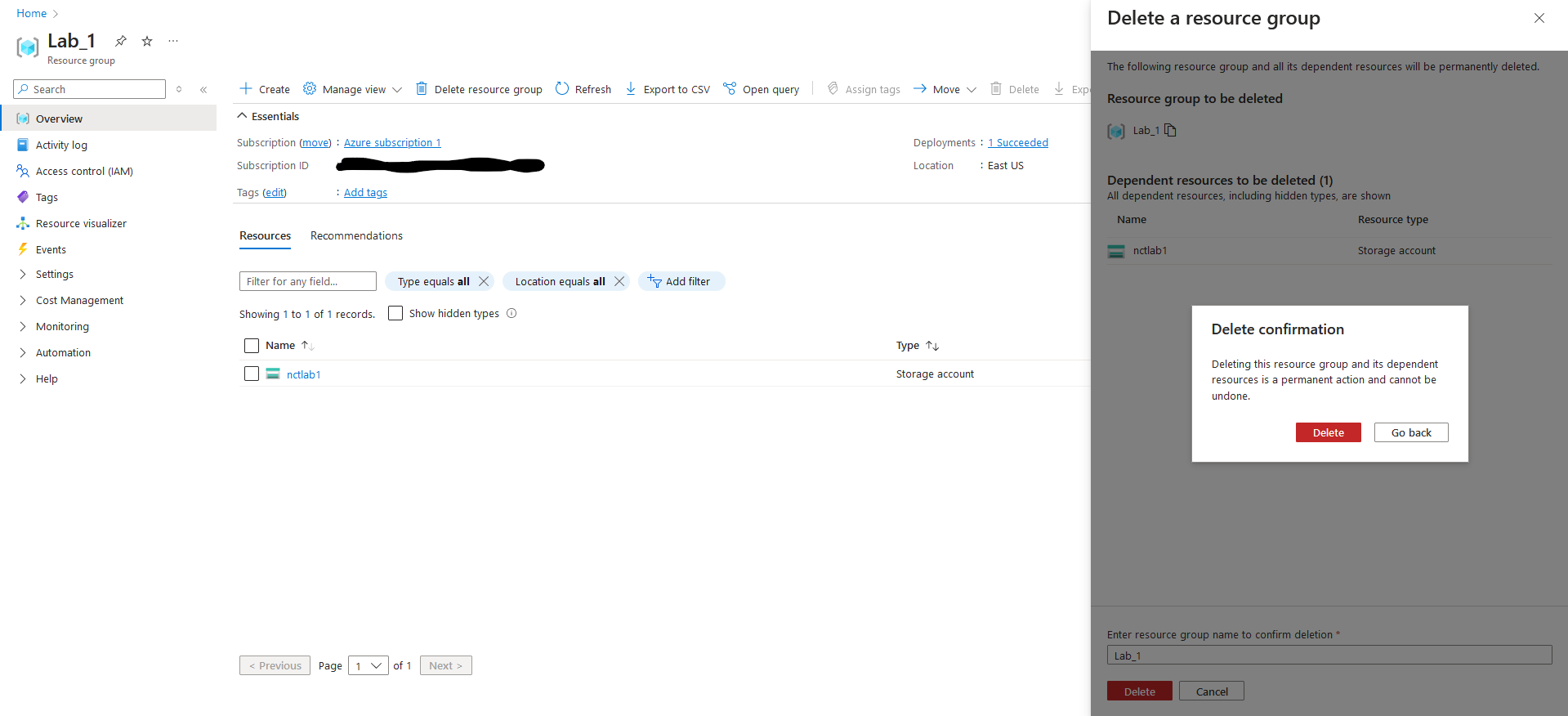This screenshot has width=1568, height=716.
Task: Go to Home breadcrumb
Action: 32,13
